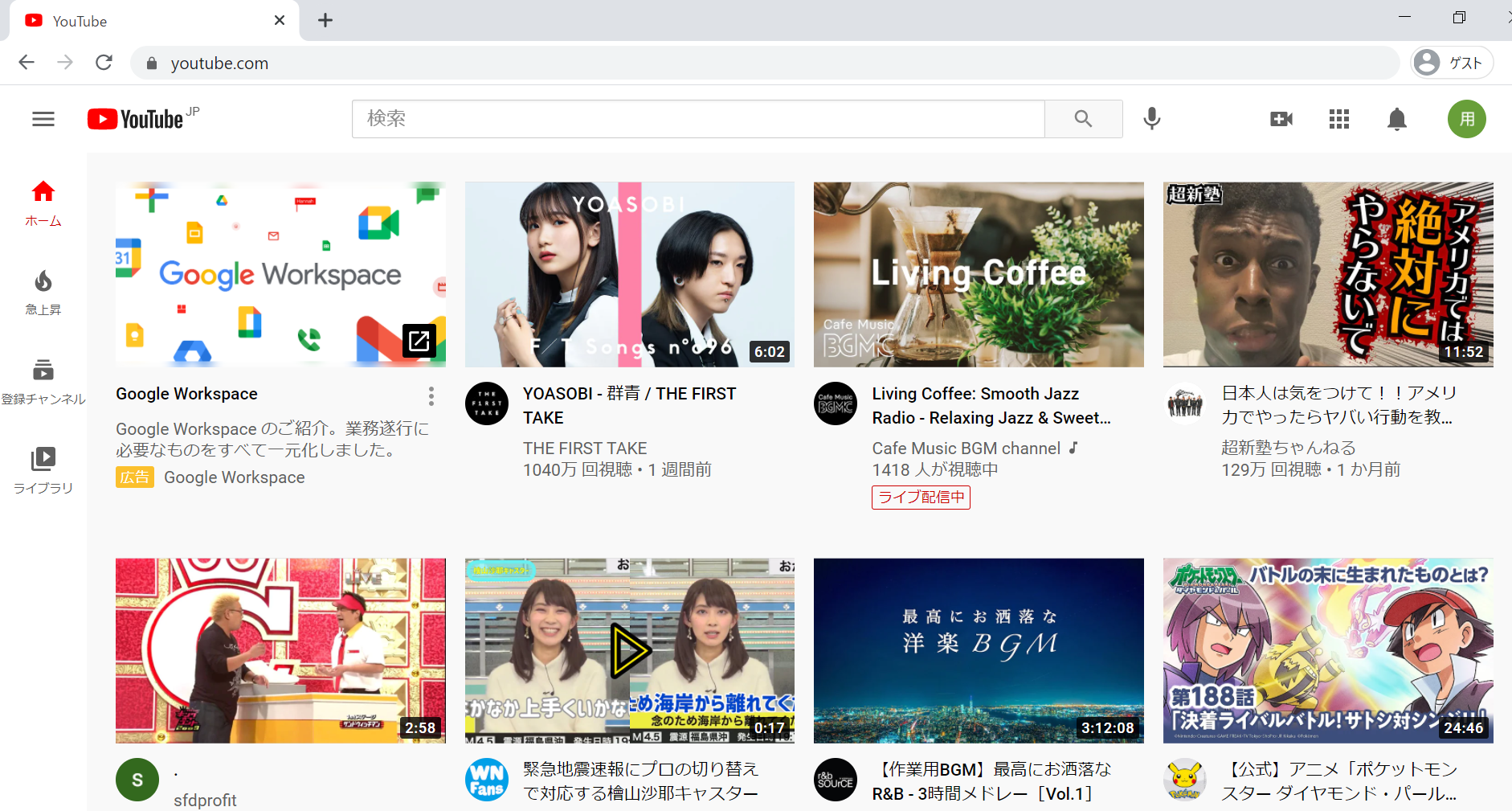Open site security info via the lock icon
1512x811 pixels.
coord(151,62)
